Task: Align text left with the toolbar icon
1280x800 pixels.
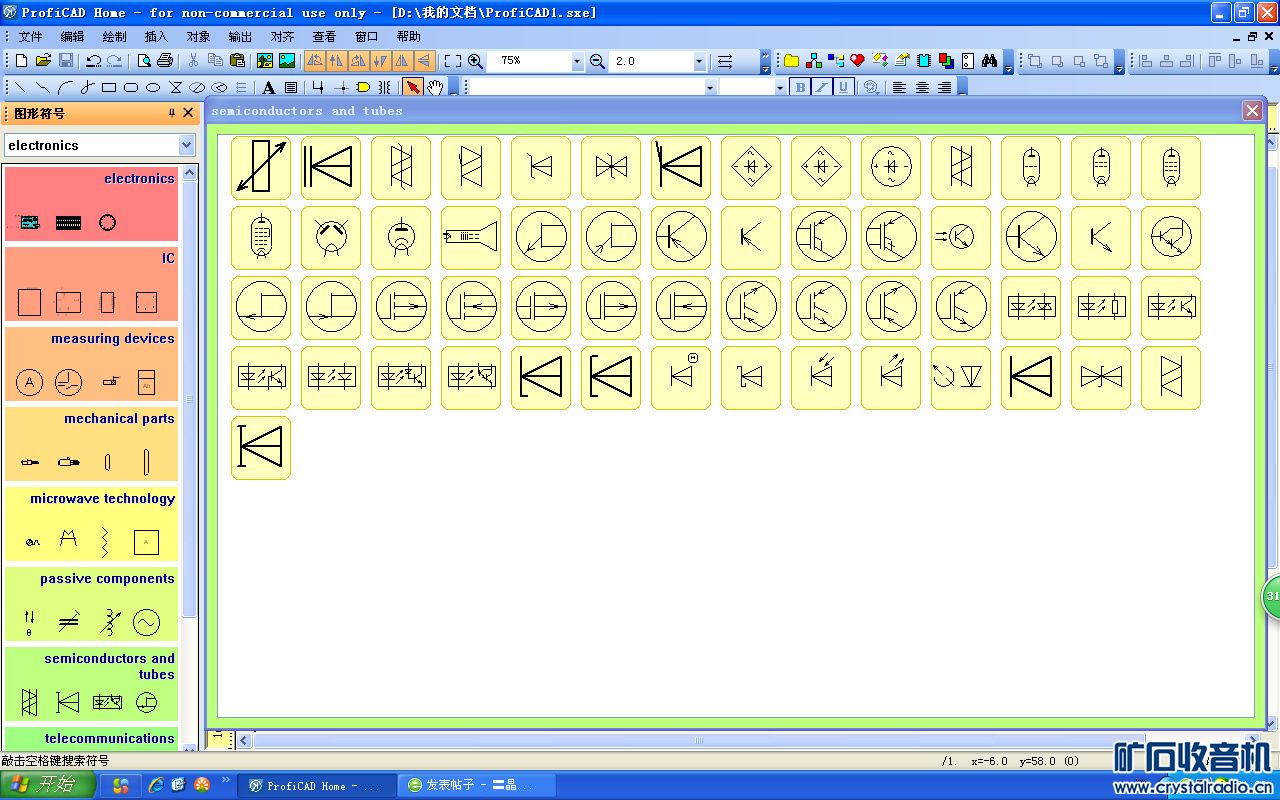Action: tap(899, 87)
